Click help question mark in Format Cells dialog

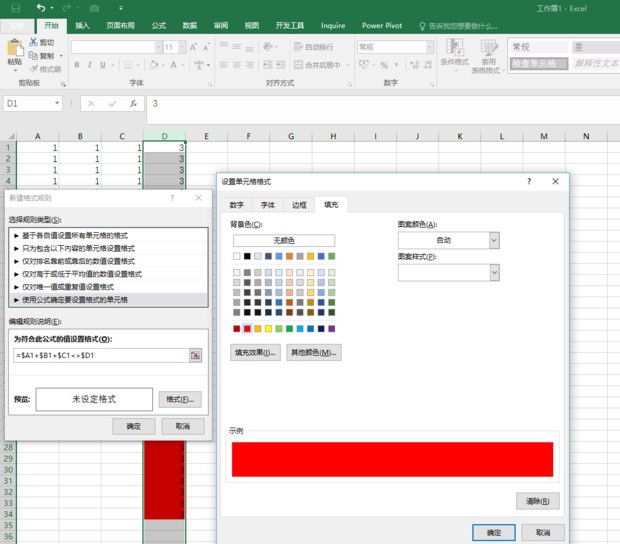pyautogui.click(x=528, y=181)
